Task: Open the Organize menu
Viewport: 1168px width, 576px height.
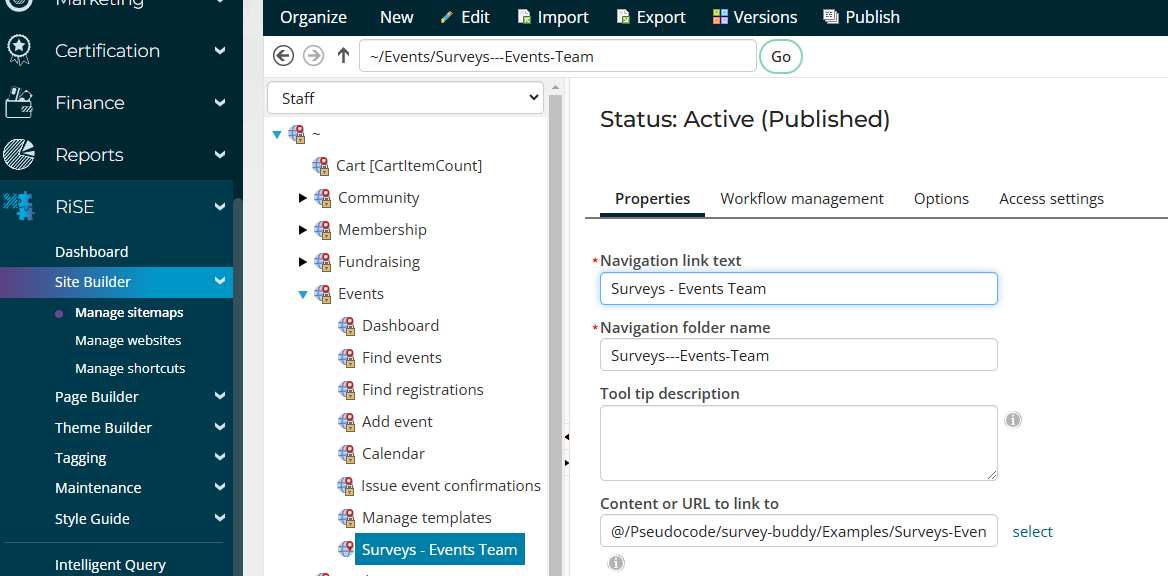Action: point(314,17)
